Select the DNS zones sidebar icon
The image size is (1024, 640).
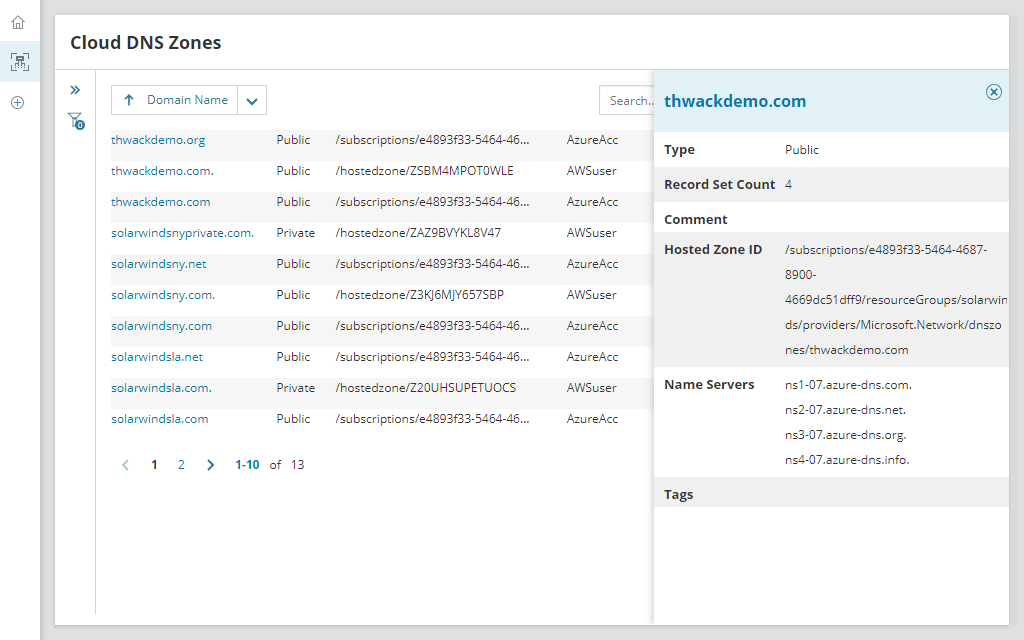click(x=18, y=61)
